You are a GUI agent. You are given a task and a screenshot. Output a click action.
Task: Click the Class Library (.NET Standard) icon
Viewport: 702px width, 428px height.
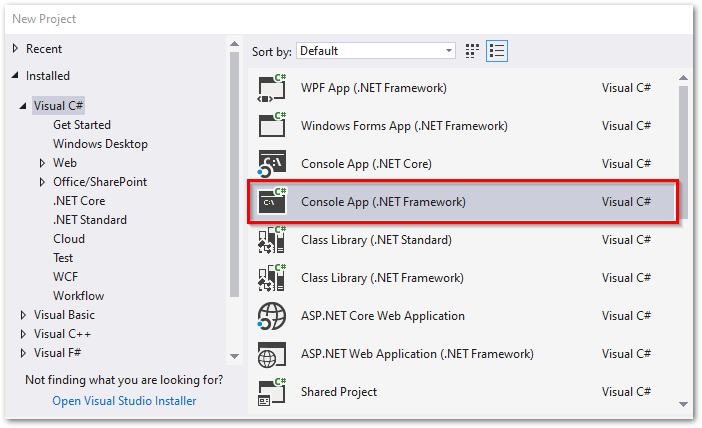point(272,240)
